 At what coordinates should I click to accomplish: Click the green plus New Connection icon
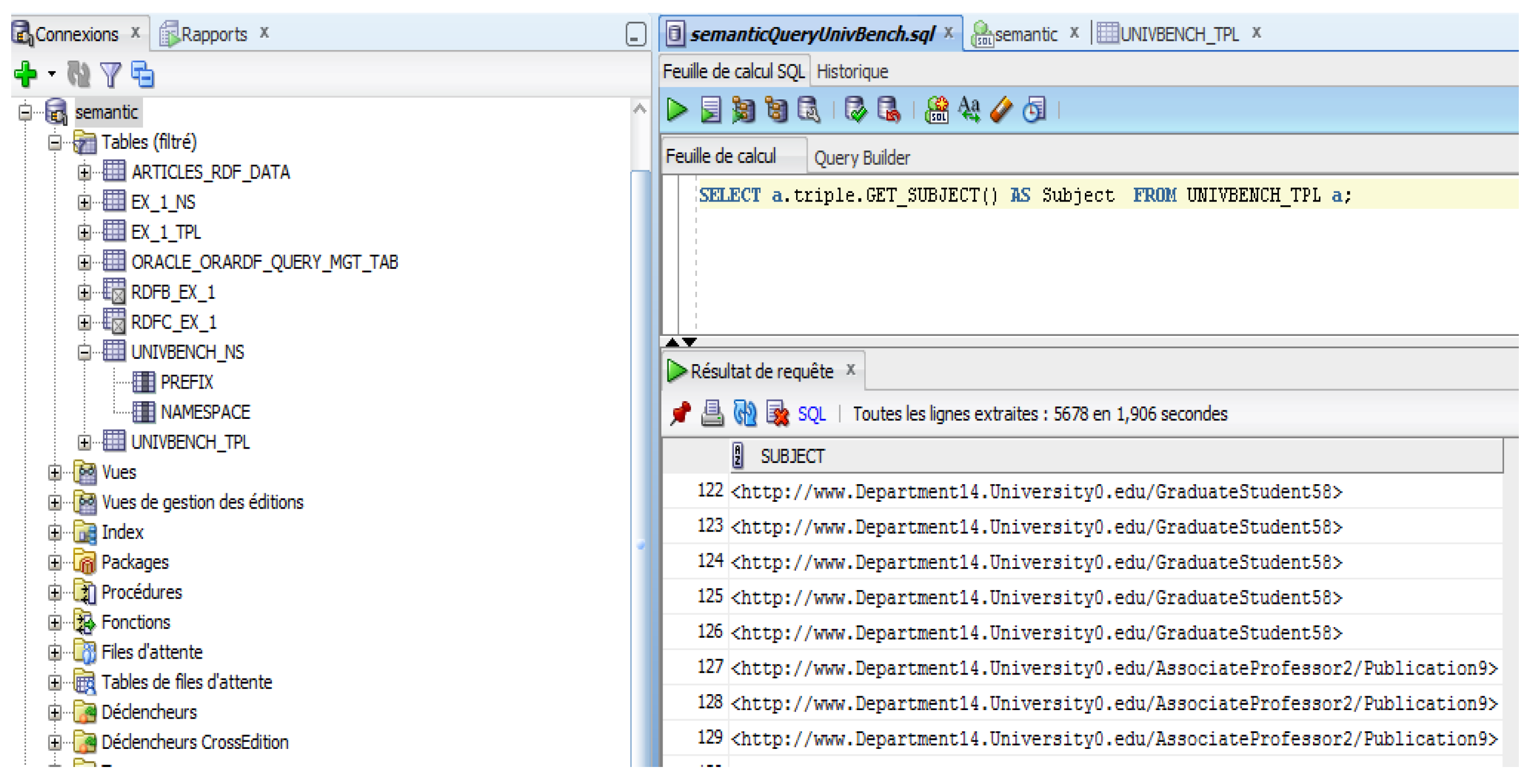[x=25, y=74]
